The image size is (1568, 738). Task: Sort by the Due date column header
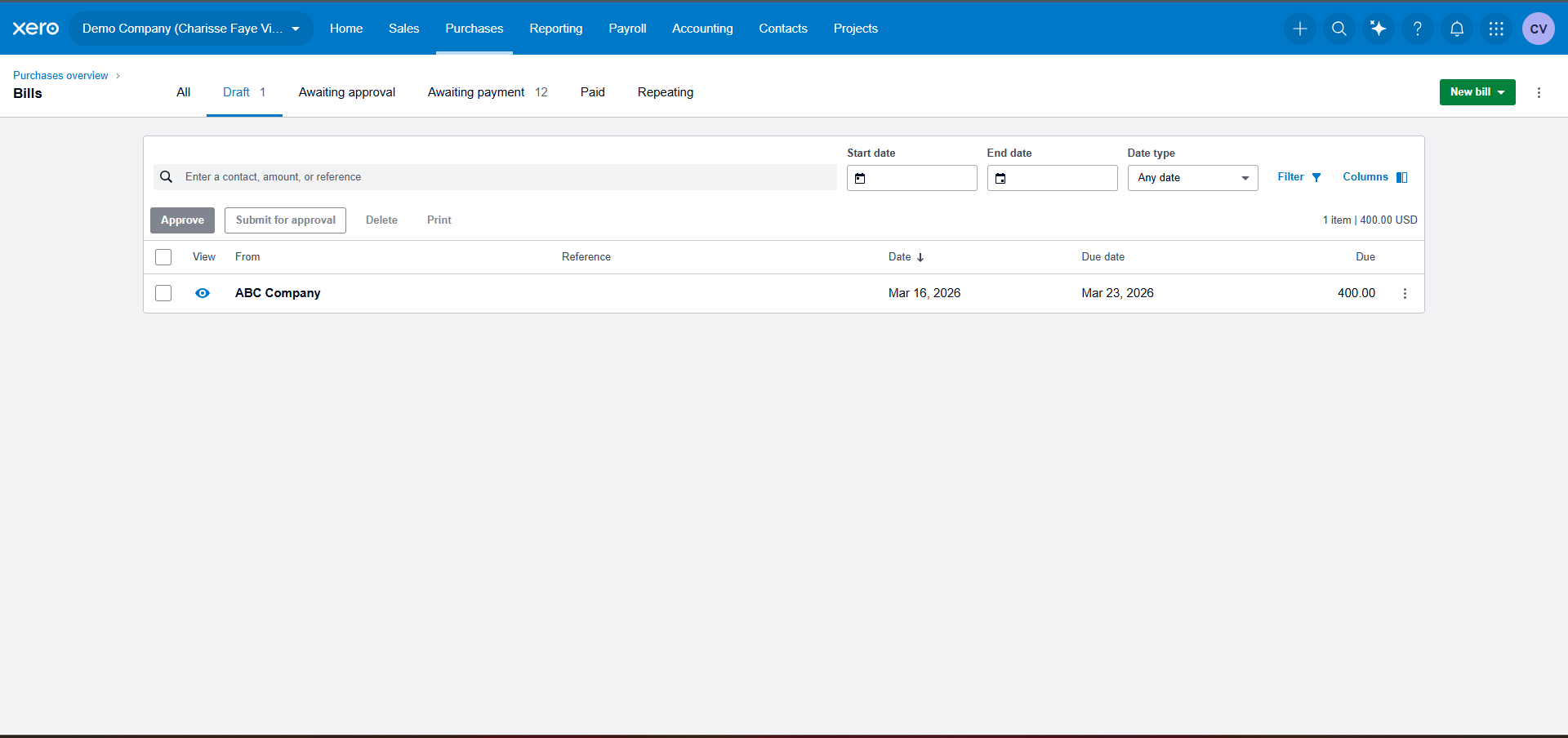(1103, 257)
